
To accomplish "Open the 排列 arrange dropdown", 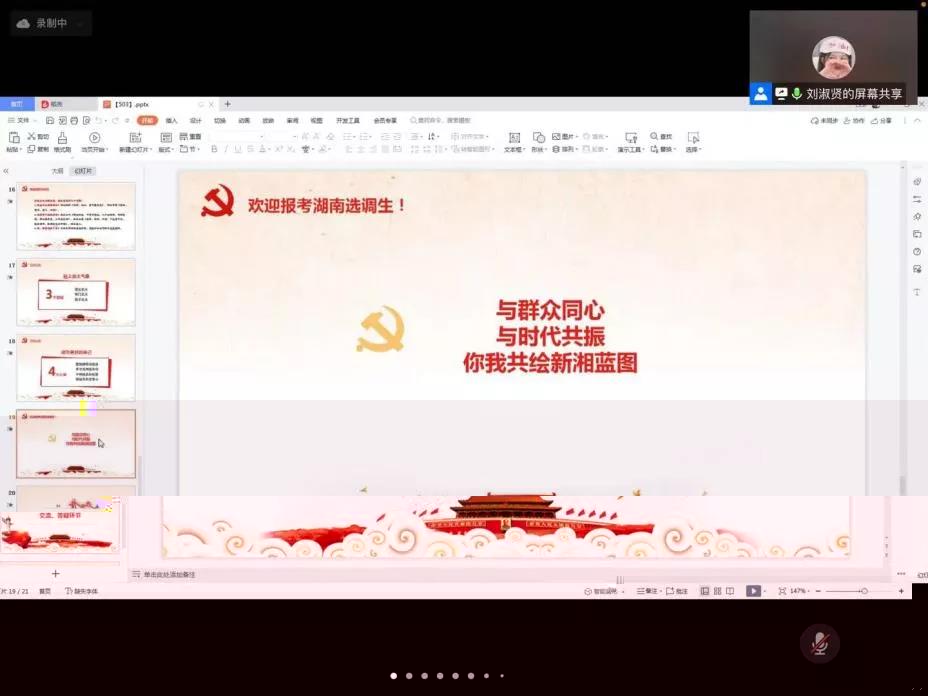I will point(565,149).
